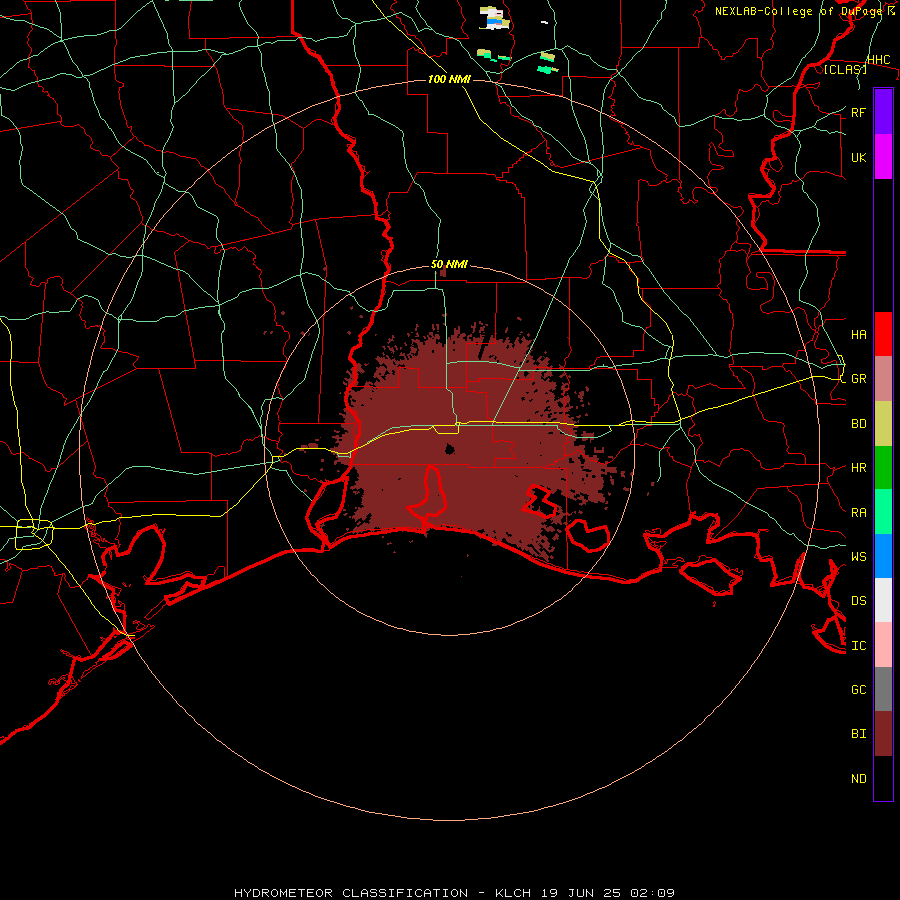The width and height of the screenshot is (900, 900).
Task: Click the ND legend label
Action: point(858,779)
